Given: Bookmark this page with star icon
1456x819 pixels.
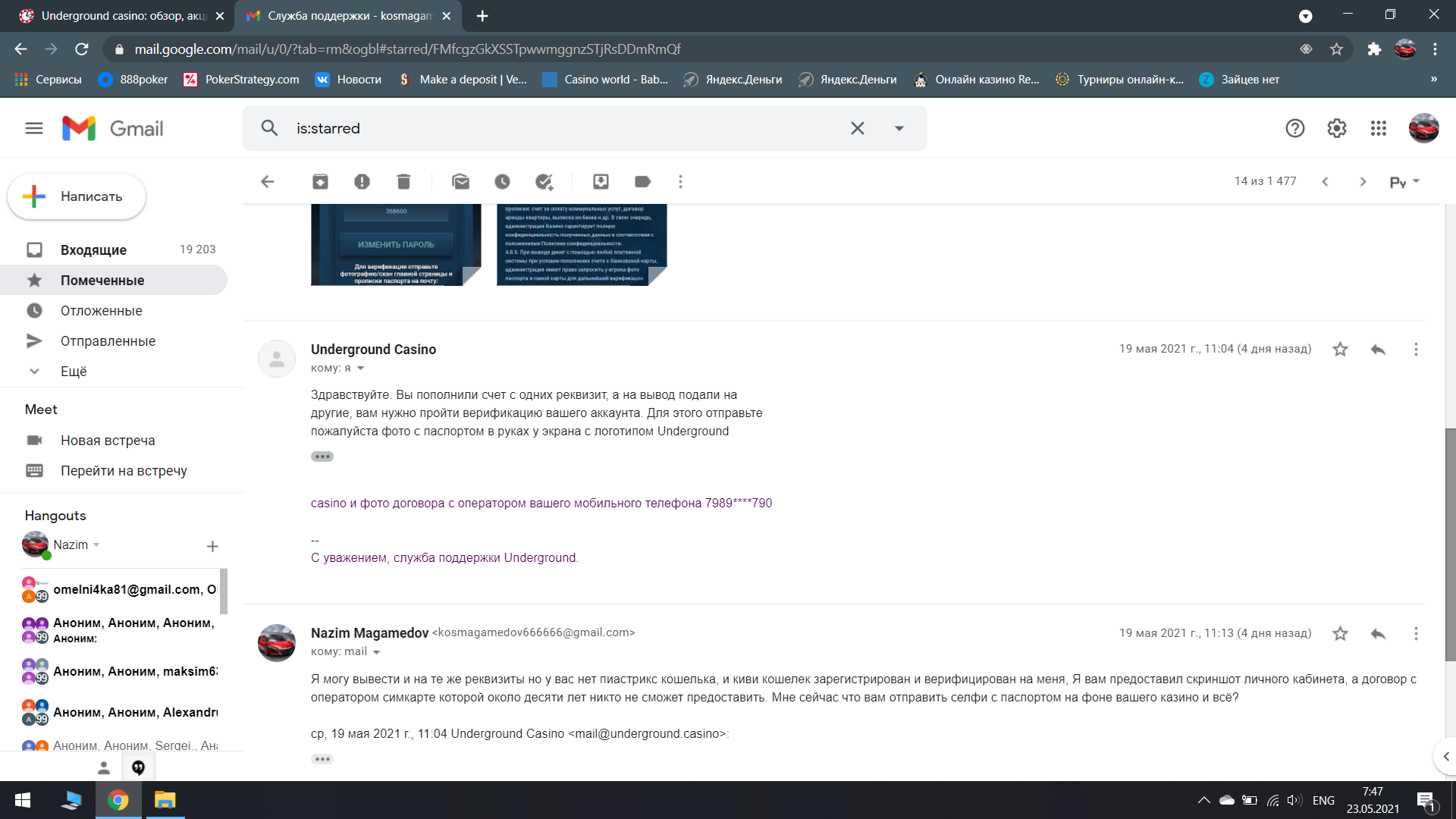Looking at the screenshot, I should point(1336,49).
